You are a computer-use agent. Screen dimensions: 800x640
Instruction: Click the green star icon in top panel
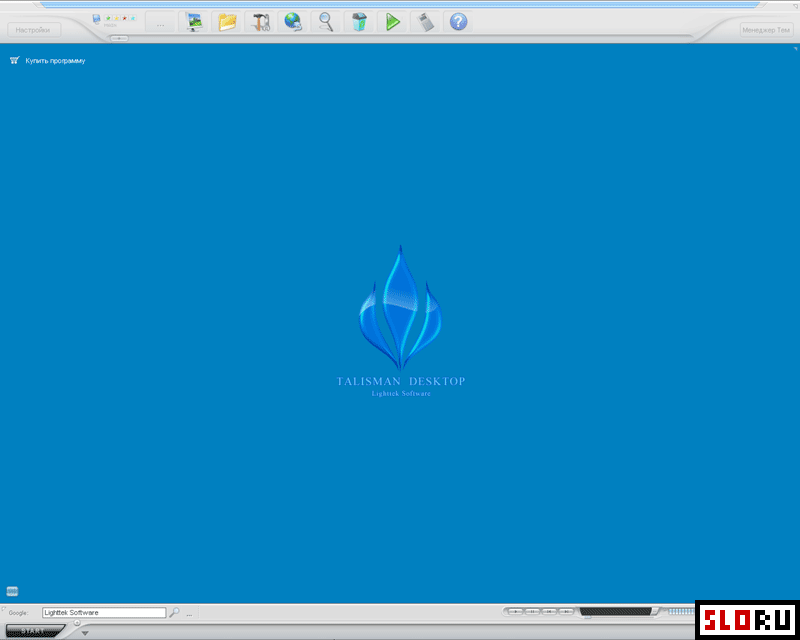click(108, 18)
